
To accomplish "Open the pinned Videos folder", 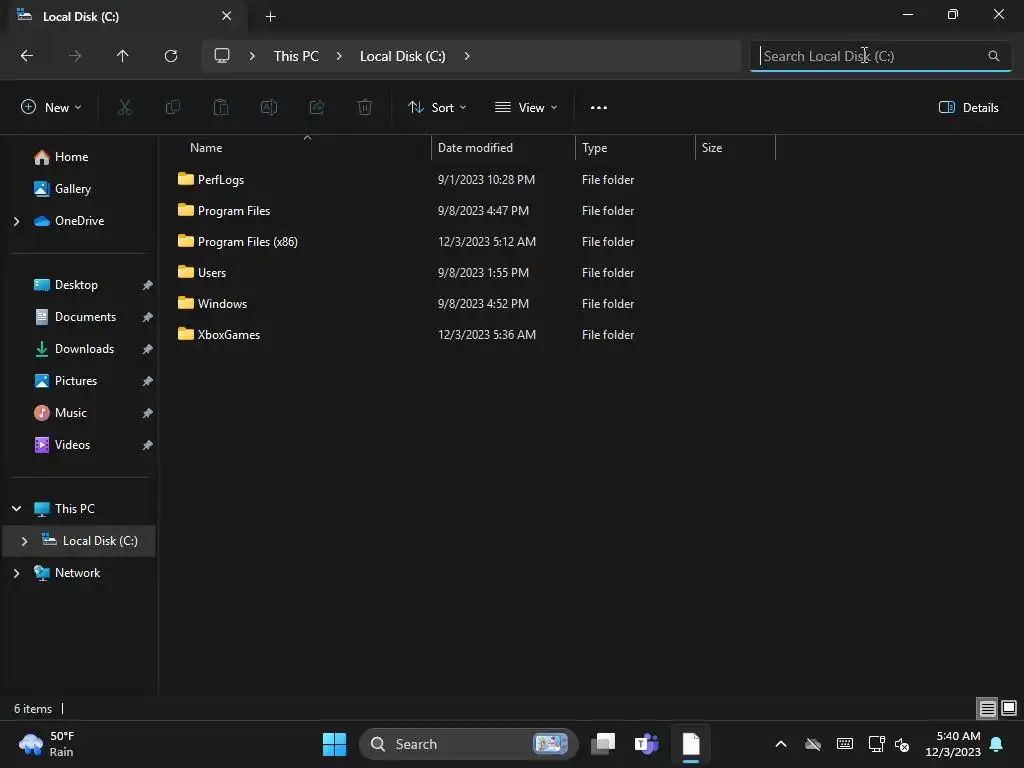I will click(72, 445).
